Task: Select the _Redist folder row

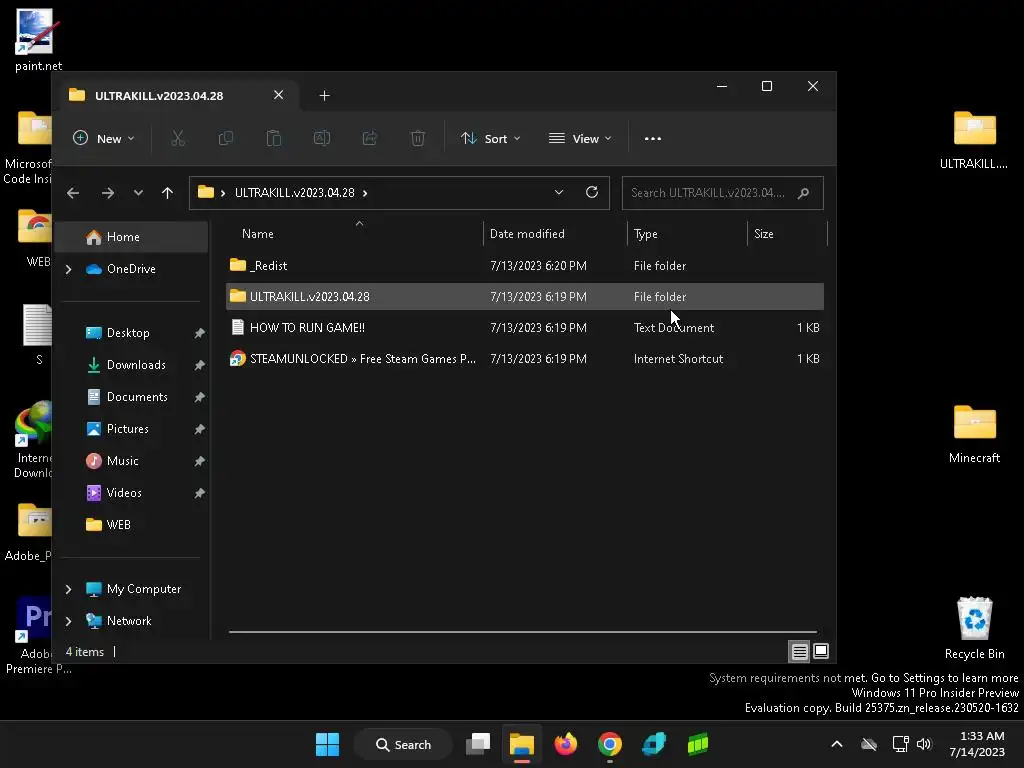Action: 525,266
